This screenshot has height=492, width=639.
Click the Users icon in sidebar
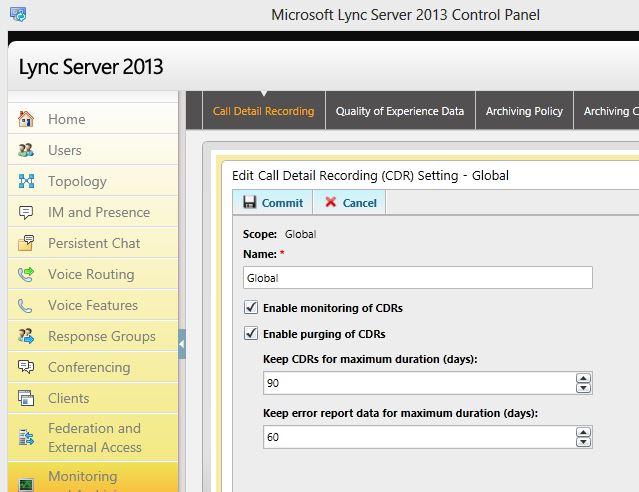[26, 150]
